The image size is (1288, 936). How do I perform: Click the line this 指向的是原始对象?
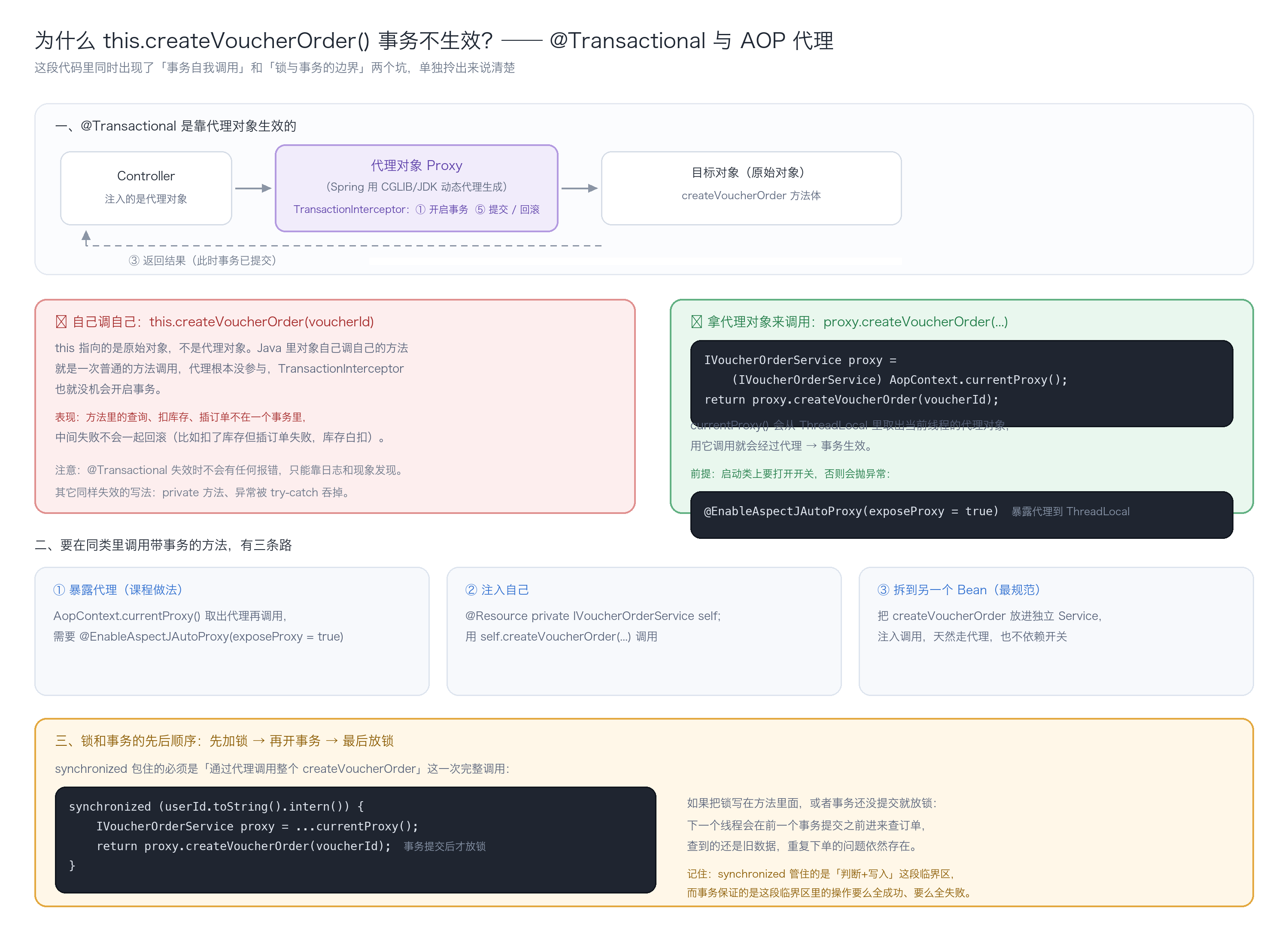tap(231, 348)
